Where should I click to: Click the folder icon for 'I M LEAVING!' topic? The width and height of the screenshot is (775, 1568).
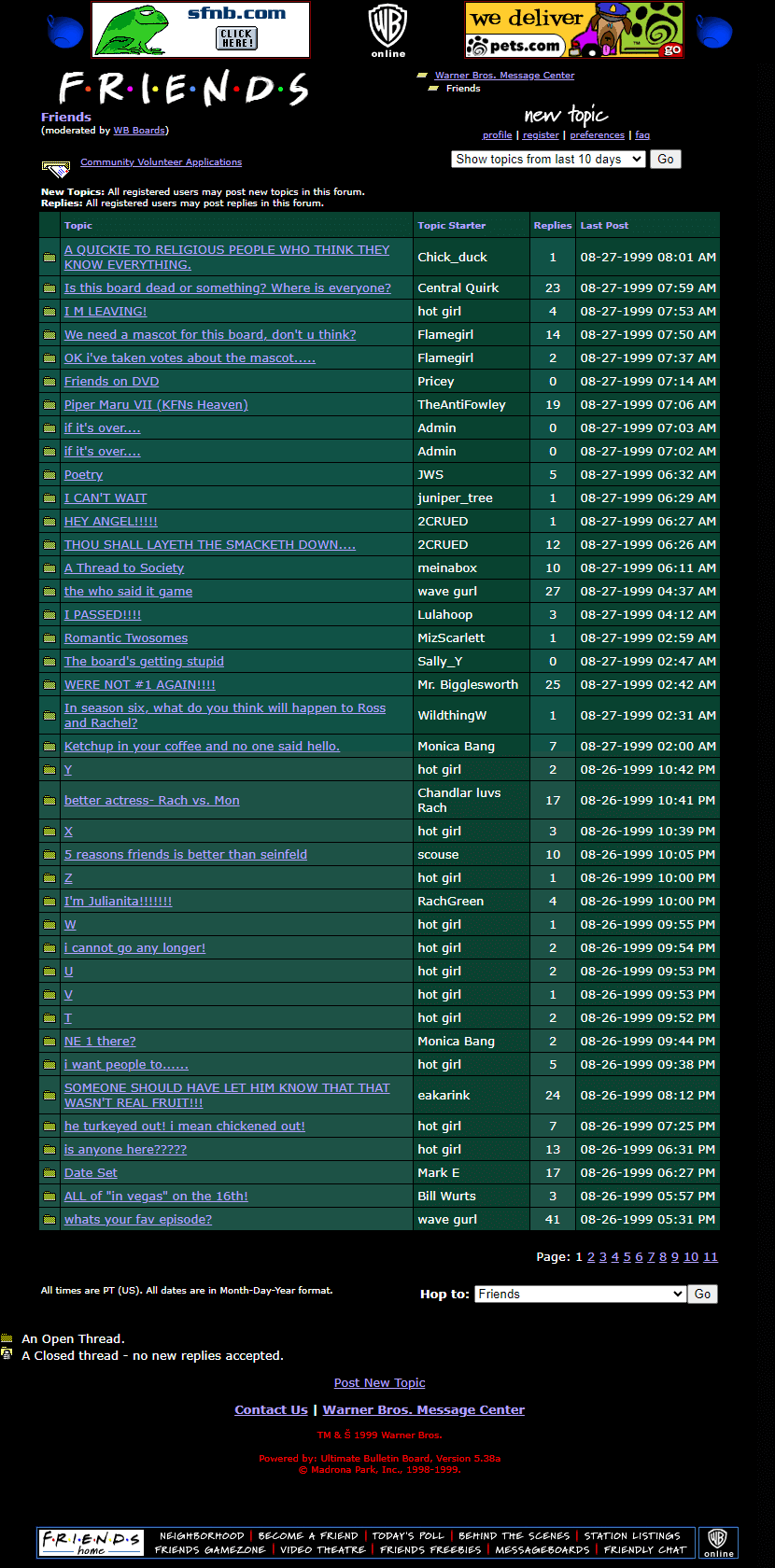pyautogui.click(x=49, y=312)
